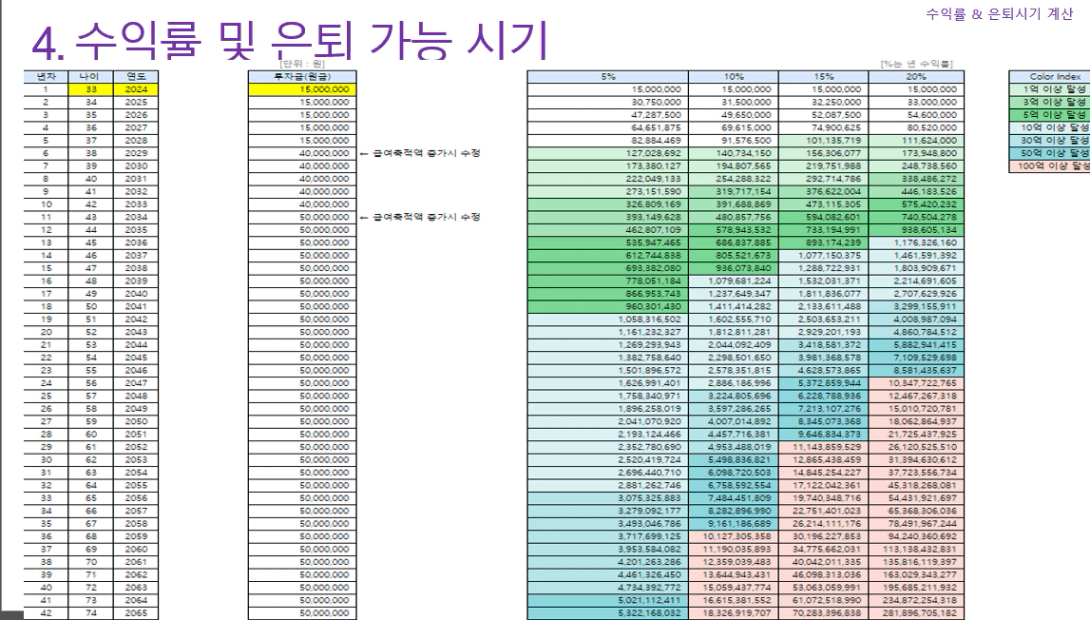This screenshot has height=620, width=1090.
Task: Pick the 1억 이상 달성 legend swatch
Action: pyautogui.click(x=1049, y=90)
